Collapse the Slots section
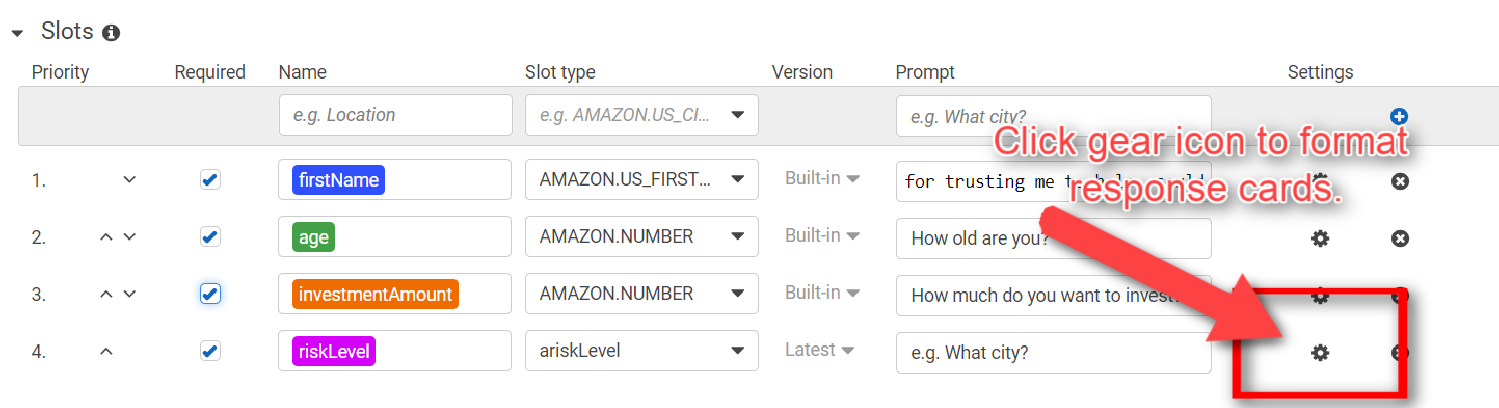The height and width of the screenshot is (408, 1499). [17, 33]
